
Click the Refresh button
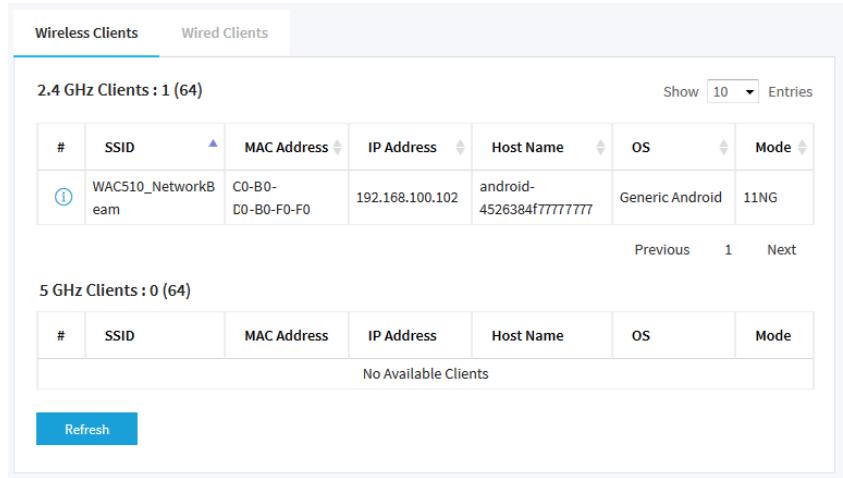(87, 429)
